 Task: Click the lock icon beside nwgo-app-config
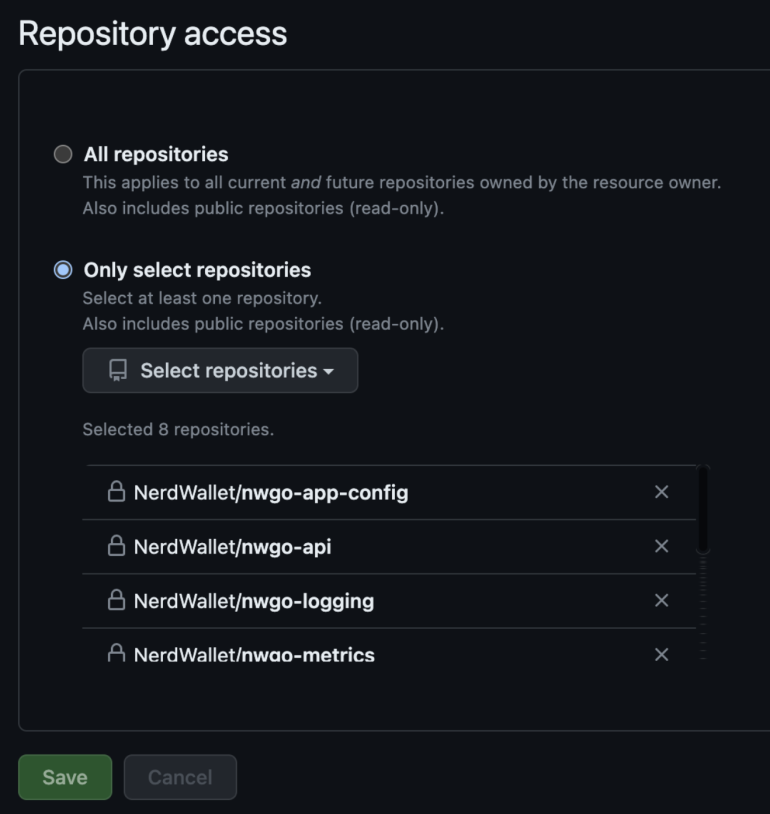click(x=116, y=492)
